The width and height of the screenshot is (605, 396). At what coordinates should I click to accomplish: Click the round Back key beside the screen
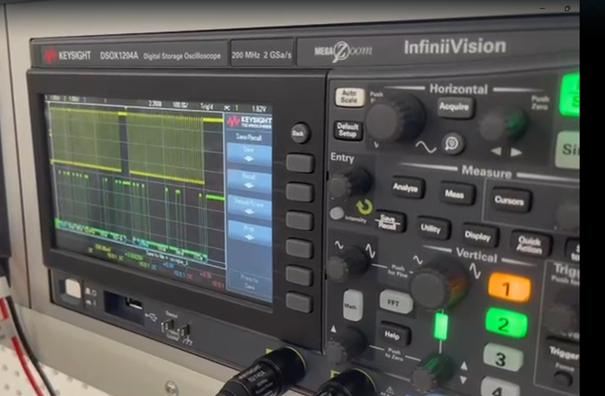[300, 133]
